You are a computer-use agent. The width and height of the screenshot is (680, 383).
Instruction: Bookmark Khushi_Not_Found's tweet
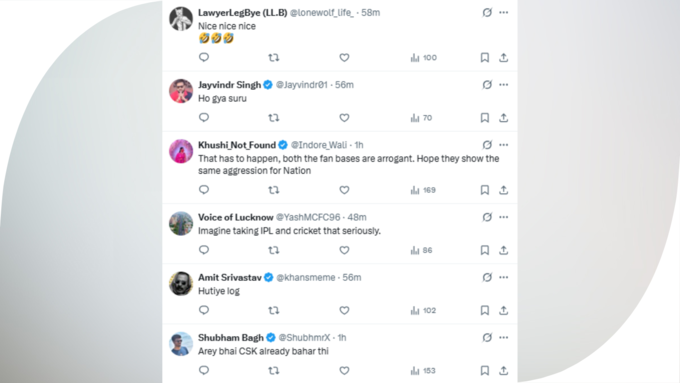485,190
